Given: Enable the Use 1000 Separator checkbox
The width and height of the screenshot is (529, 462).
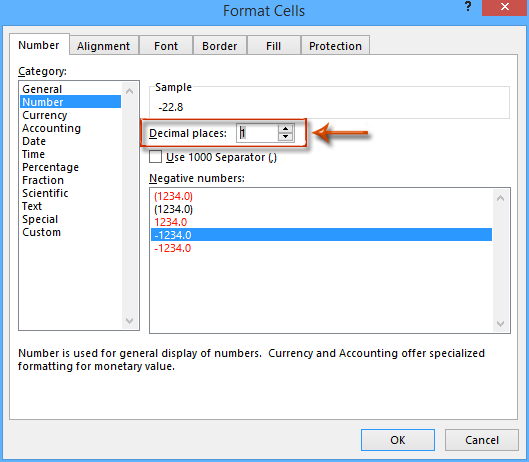Looking at the screenshot, I should coord(155,157).
